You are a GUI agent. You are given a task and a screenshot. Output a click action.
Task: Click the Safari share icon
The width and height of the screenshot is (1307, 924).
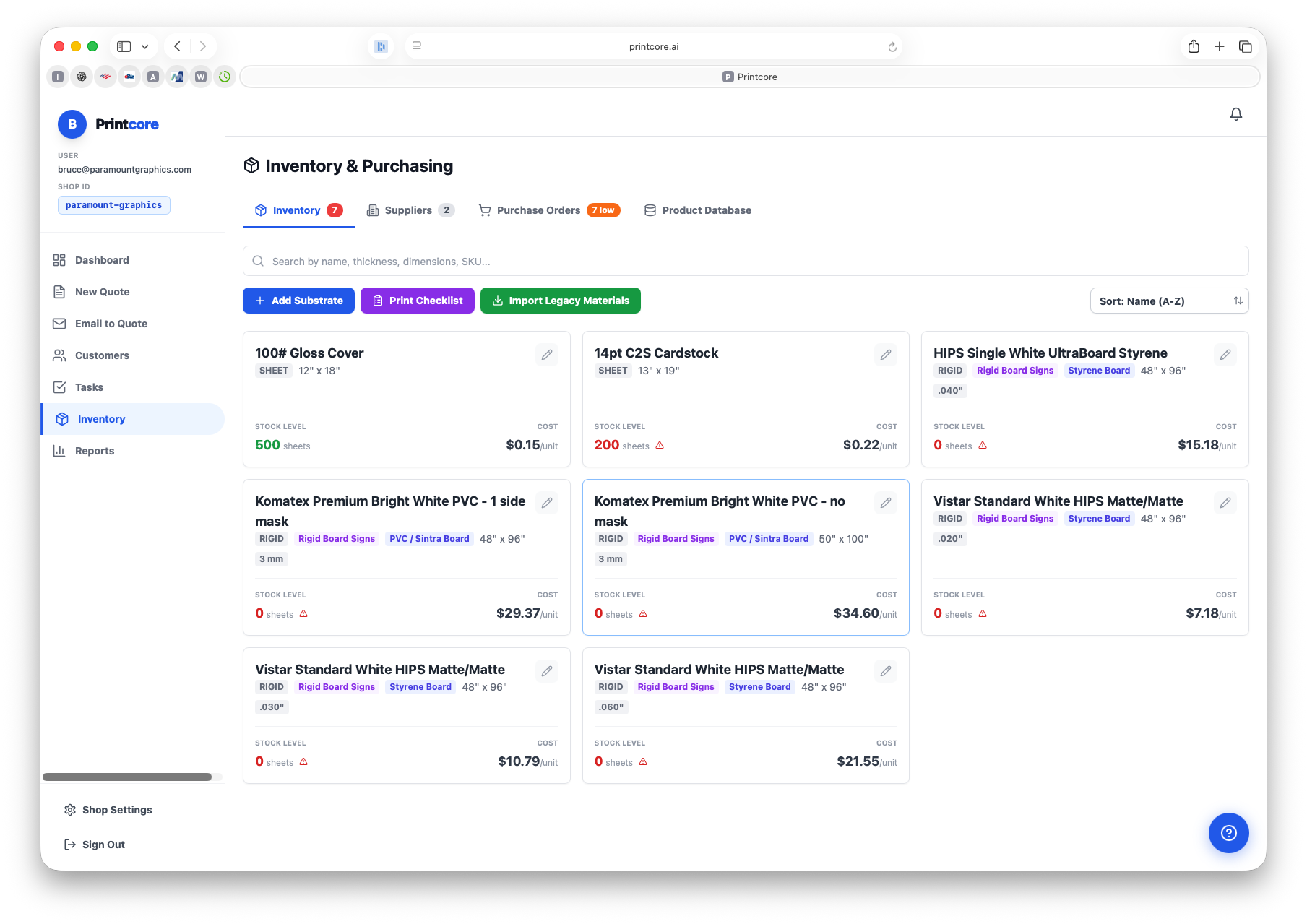pos(1194,47)
